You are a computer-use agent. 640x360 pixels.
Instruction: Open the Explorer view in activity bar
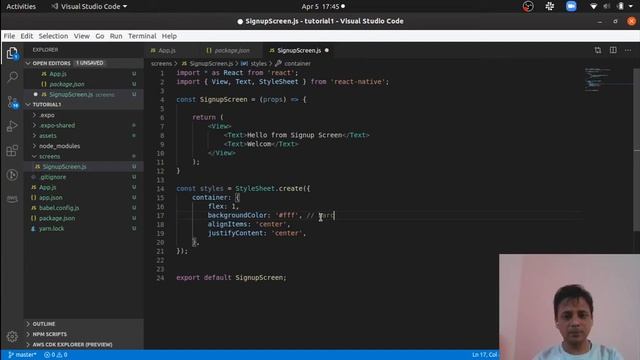pos(12,53)
